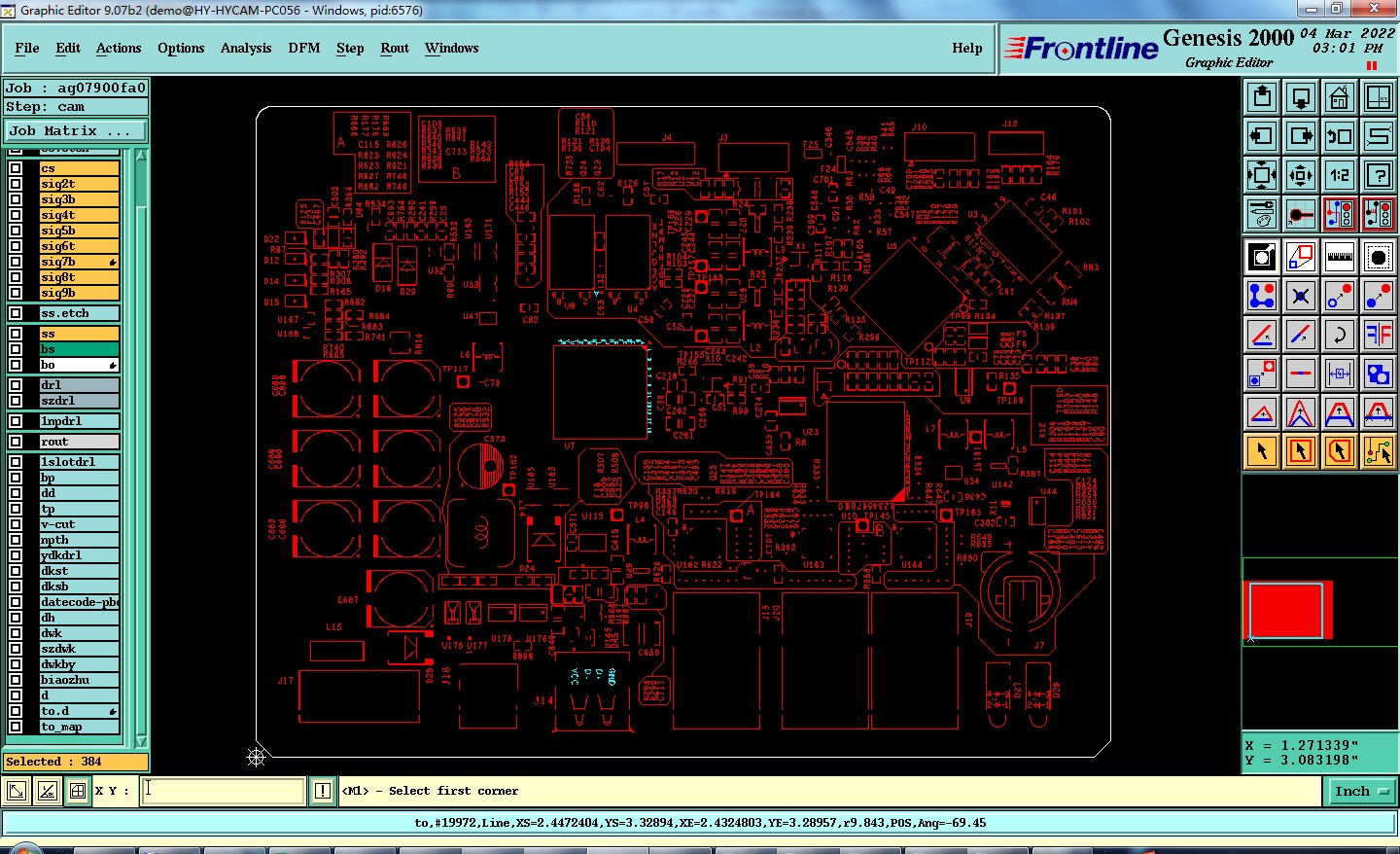Viewport: 1400px width, 854px height.
Task: Toggle the checkbox for layer rout
Action: point(16,442)
